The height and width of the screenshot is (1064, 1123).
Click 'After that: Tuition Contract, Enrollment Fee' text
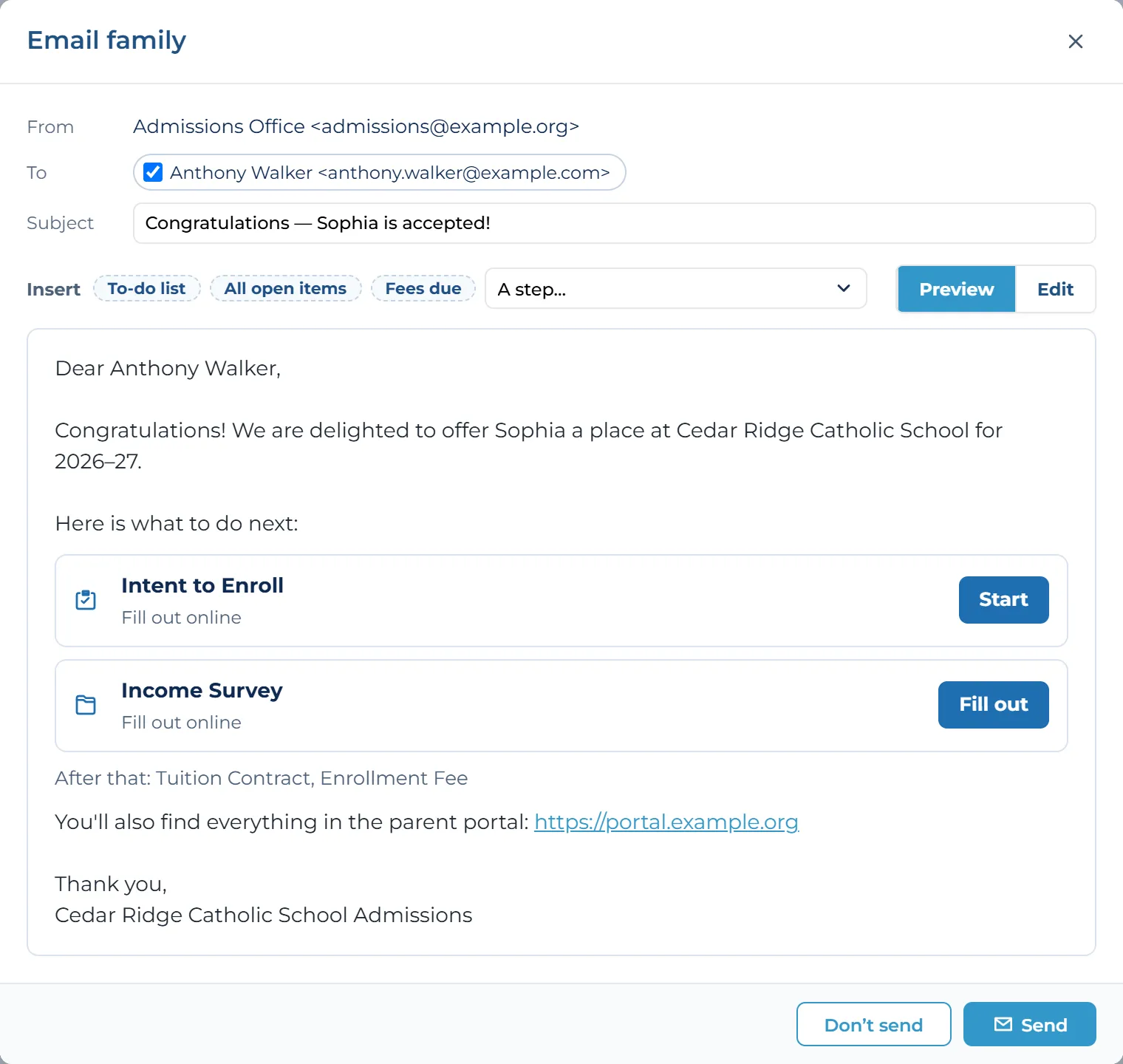(262, 778)
